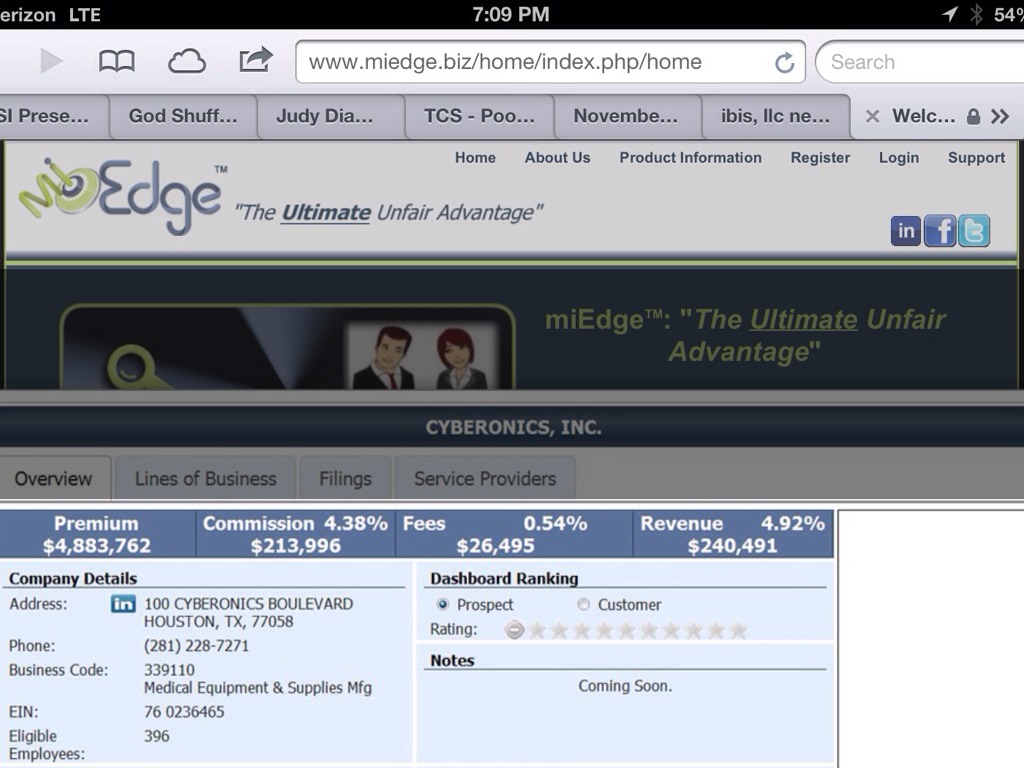Show more tabs with double chevron
This screenshot has width=1024, height=768.
pos(999,116)
